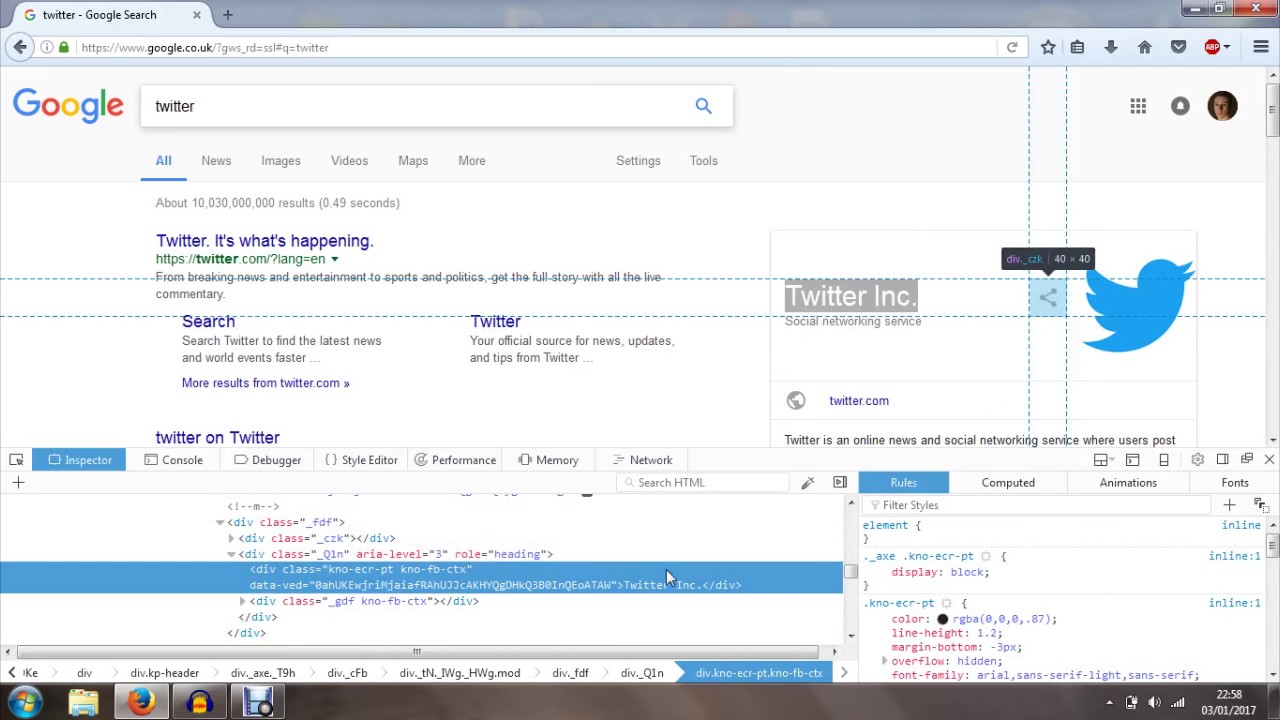Reload the page with the refresh icon
Viewport: 1280px width, 720px height.
[1012, 47]
